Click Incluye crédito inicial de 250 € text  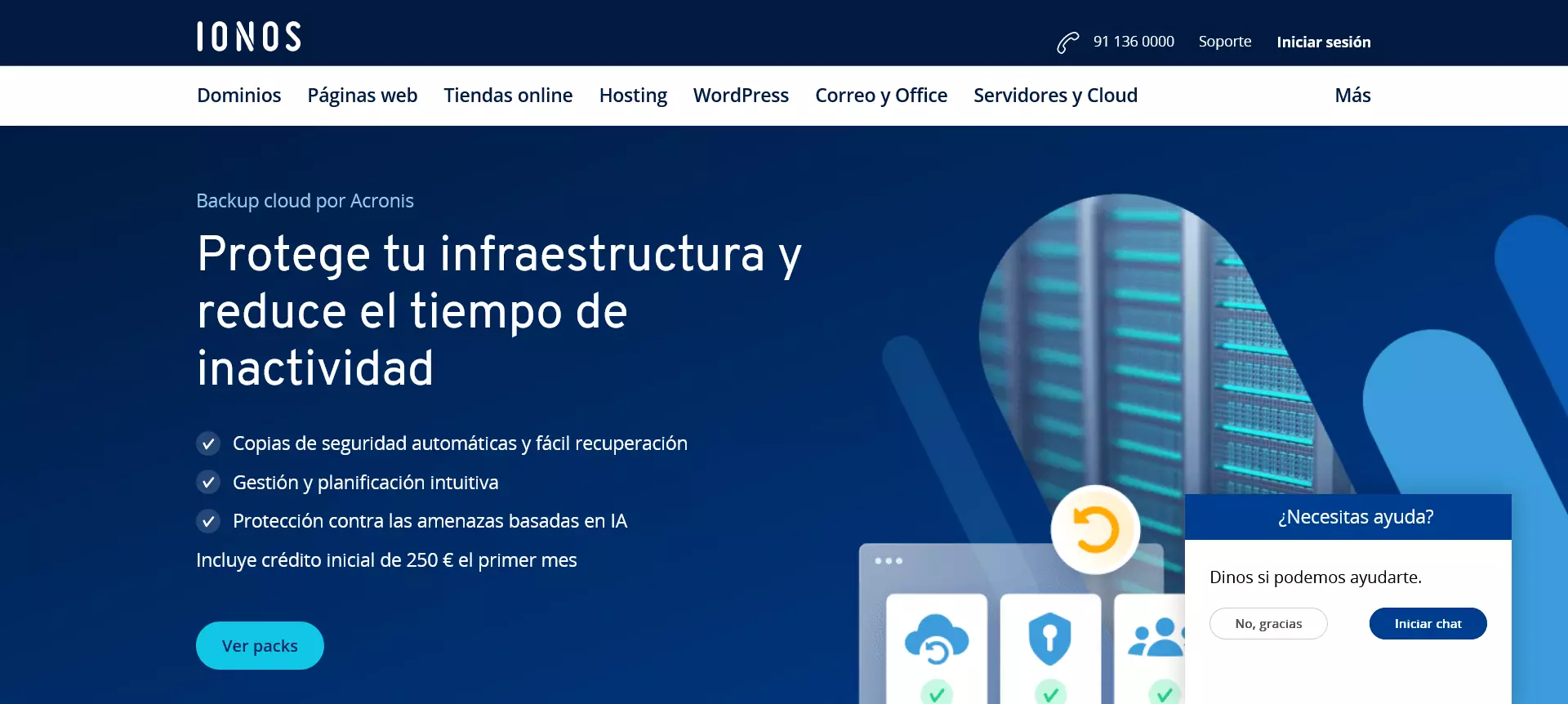pyautogui.click(x=386, y=560)
